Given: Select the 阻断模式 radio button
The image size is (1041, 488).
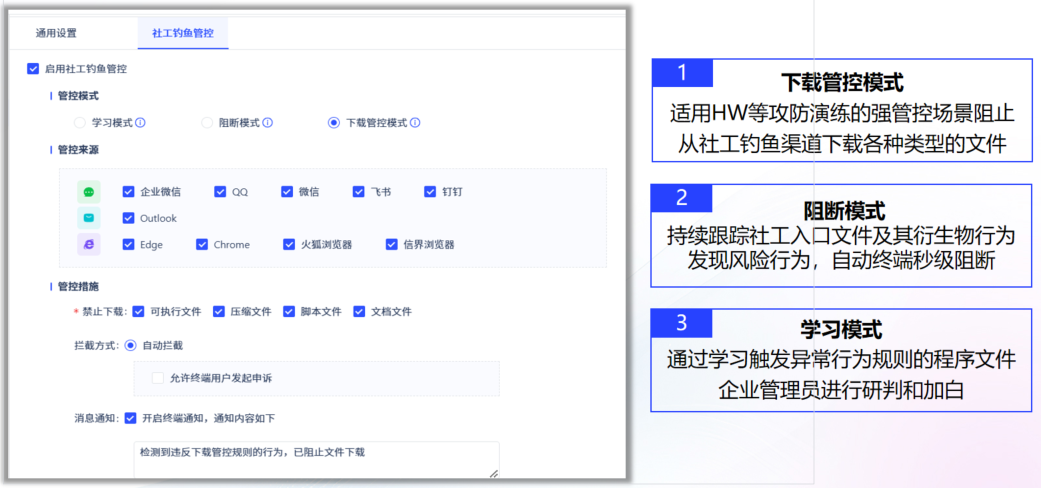Looking at the screenshot, I should coord(207,123).
